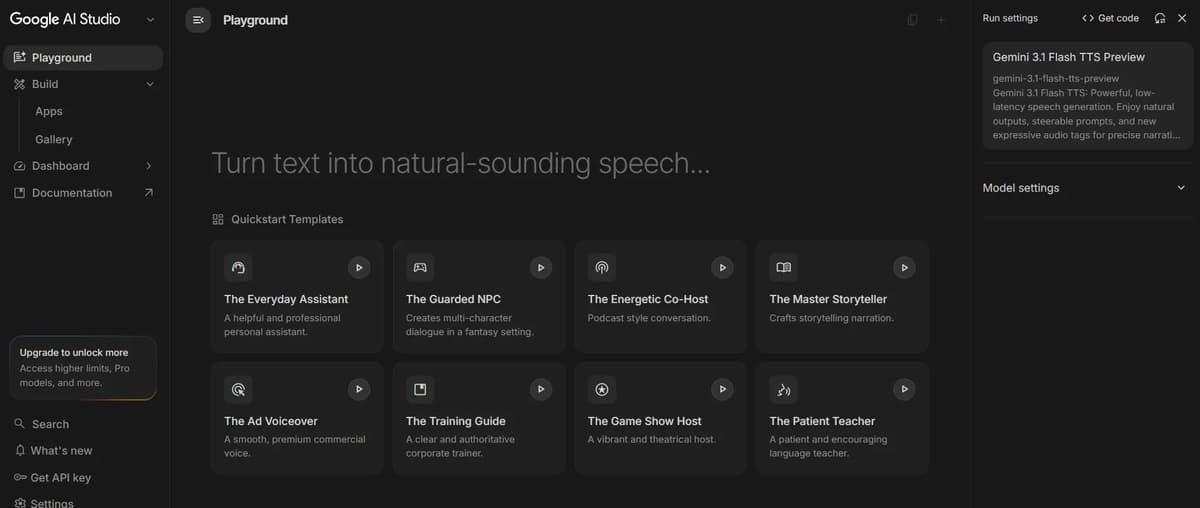Click the Quickstart Templates grid icon
This screenshot has height=508, width=1200.
[218, 219]
